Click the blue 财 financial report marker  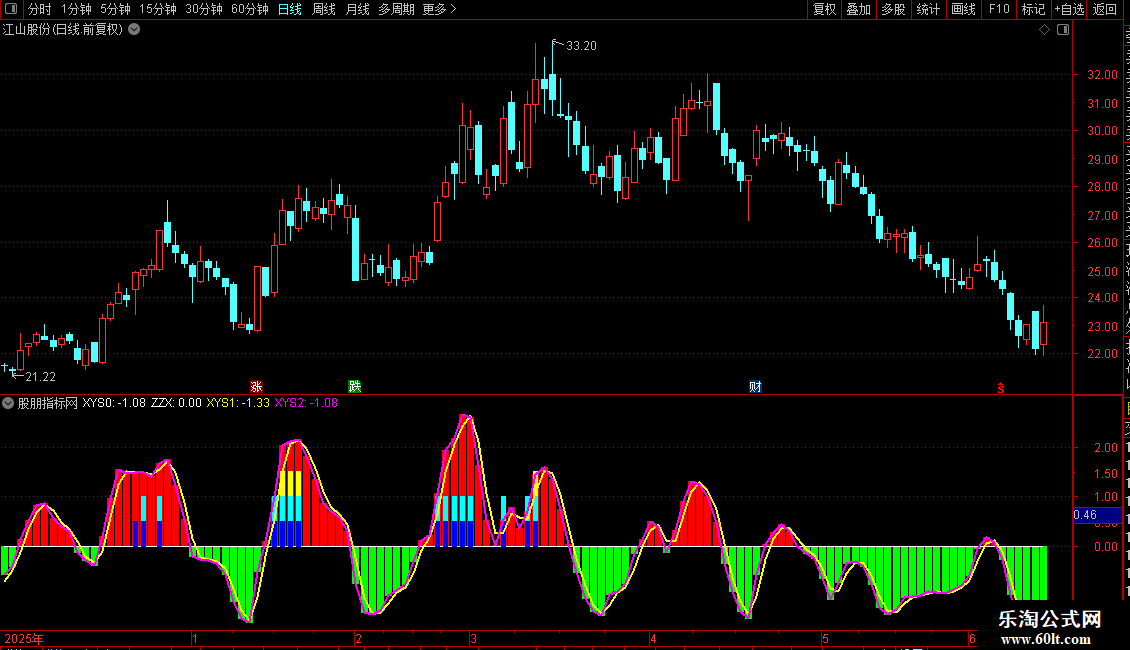(x=755, y=387)
